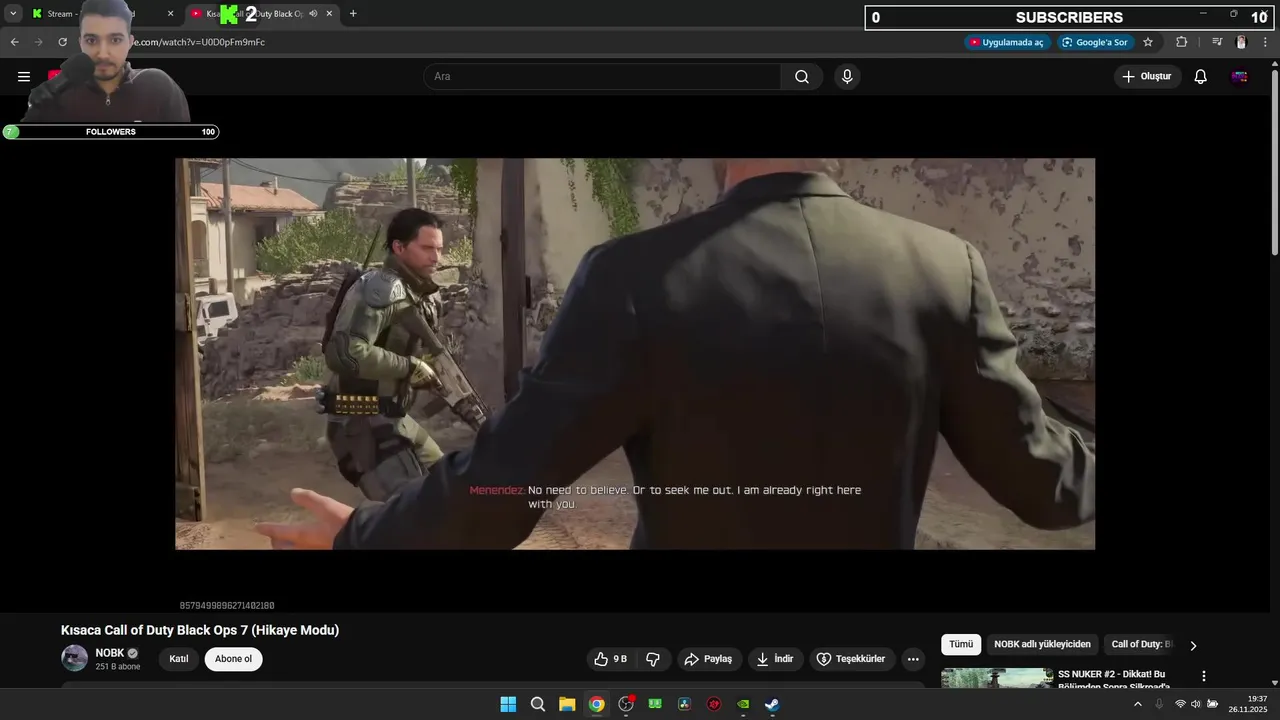Go forward in browser history
The height and width of the screenshot is (720, 1280).
pyautogui.click(x=39, y=42)
